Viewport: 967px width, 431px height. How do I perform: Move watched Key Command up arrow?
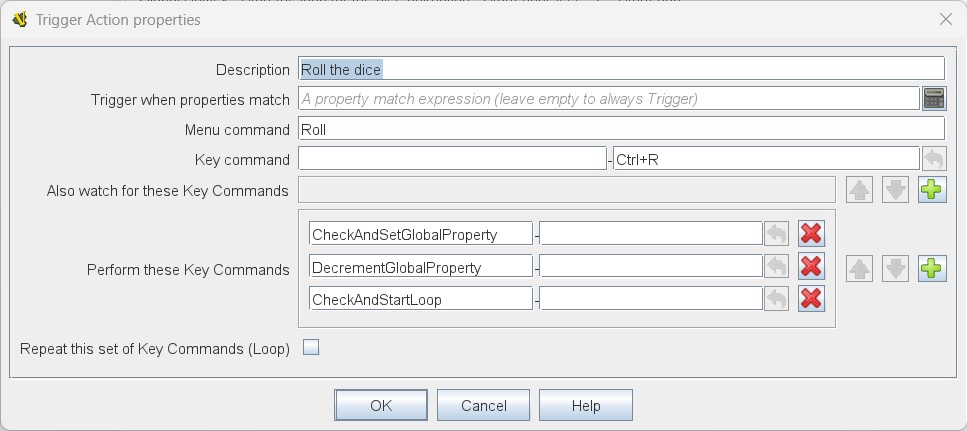pyautogui.click(x=860, y=190)
